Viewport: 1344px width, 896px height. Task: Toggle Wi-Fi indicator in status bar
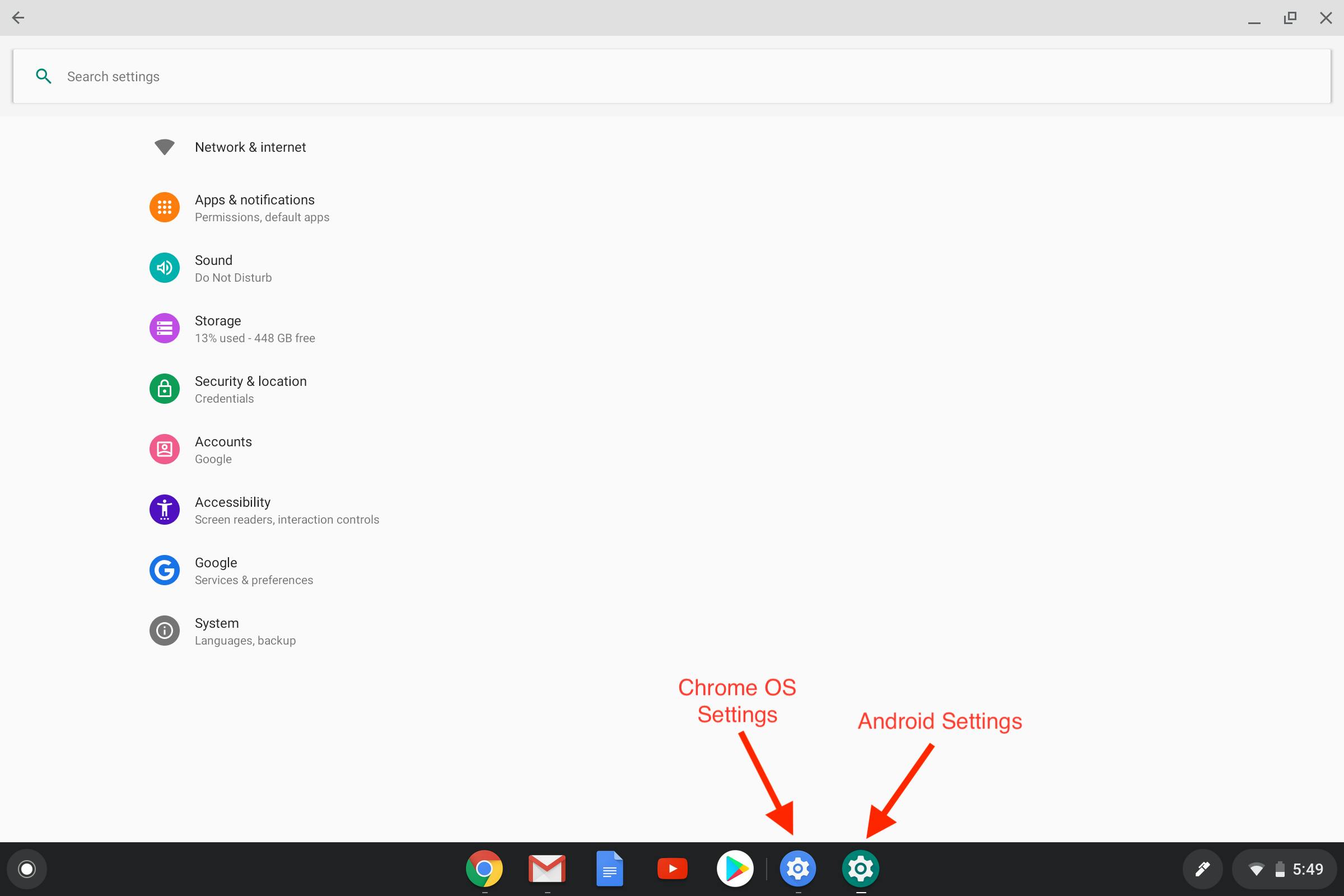(1254, 868)
